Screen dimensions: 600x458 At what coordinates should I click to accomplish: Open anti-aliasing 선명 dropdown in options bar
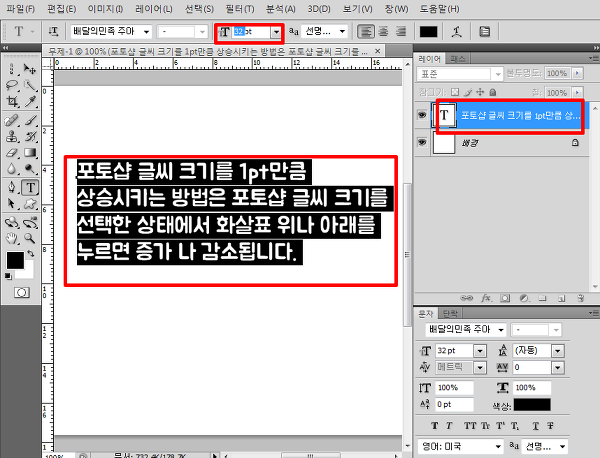tap(342, 31)
